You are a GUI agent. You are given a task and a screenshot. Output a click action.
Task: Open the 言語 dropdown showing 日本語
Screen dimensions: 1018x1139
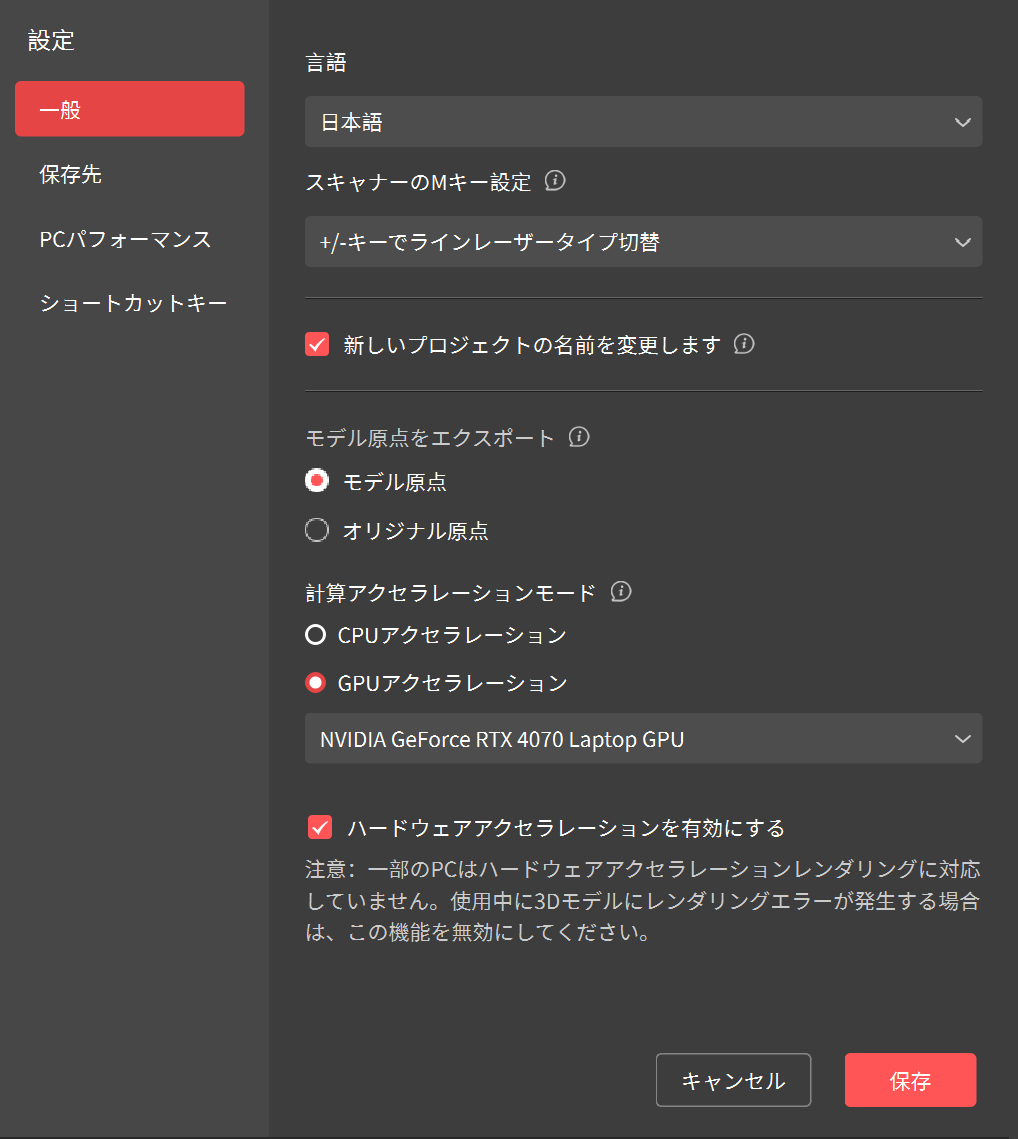(643, 122)
